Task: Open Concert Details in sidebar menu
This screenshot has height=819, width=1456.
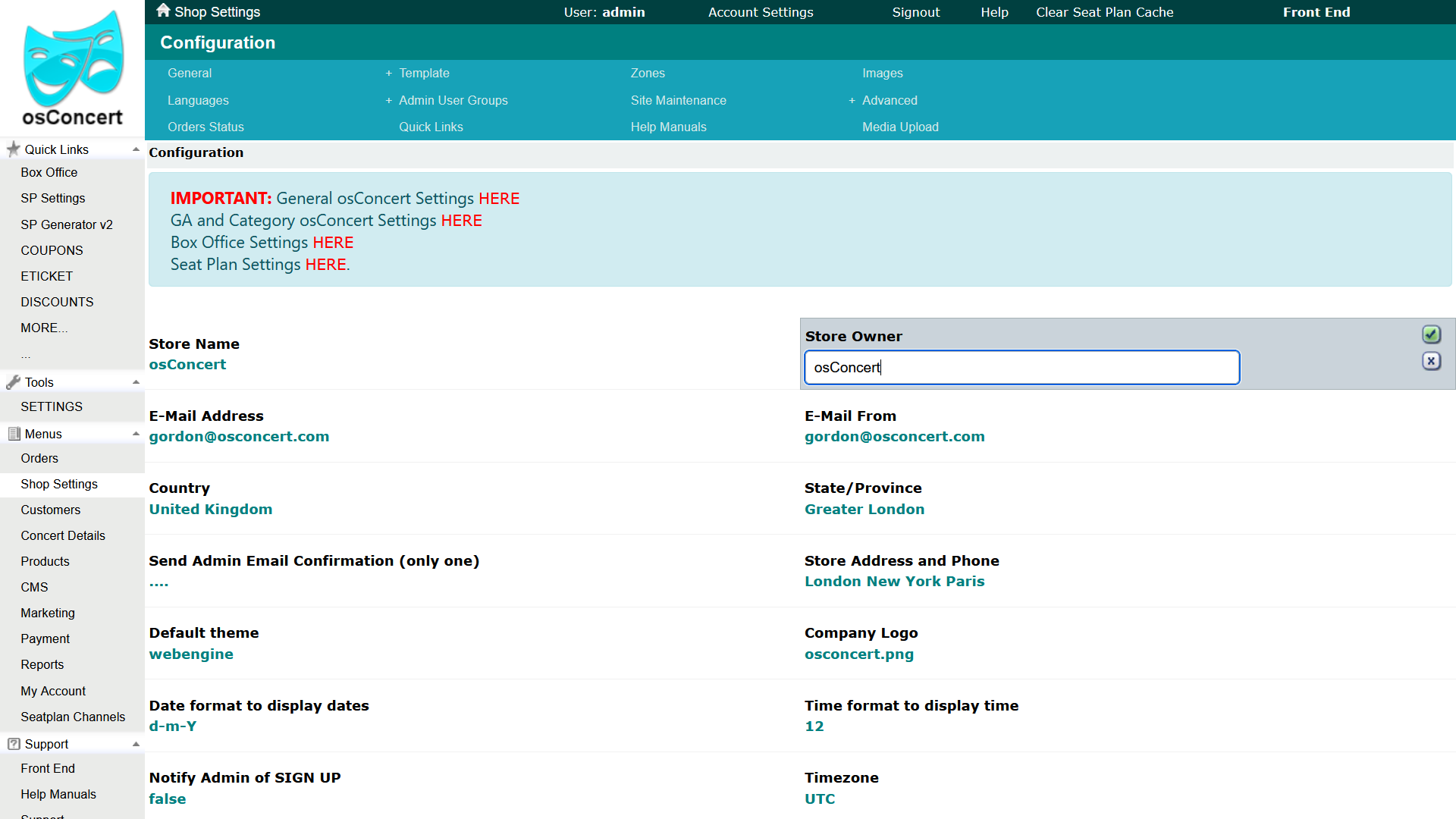Action: (x=63, y=535)
